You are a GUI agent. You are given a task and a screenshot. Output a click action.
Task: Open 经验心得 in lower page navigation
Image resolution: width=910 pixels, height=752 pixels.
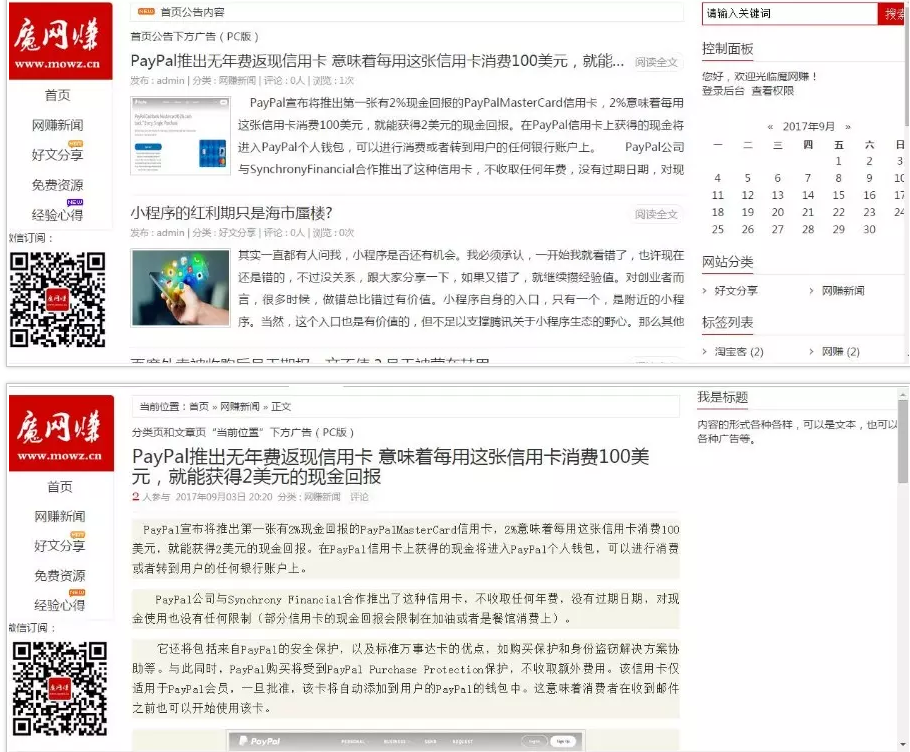tap(60, 605)
